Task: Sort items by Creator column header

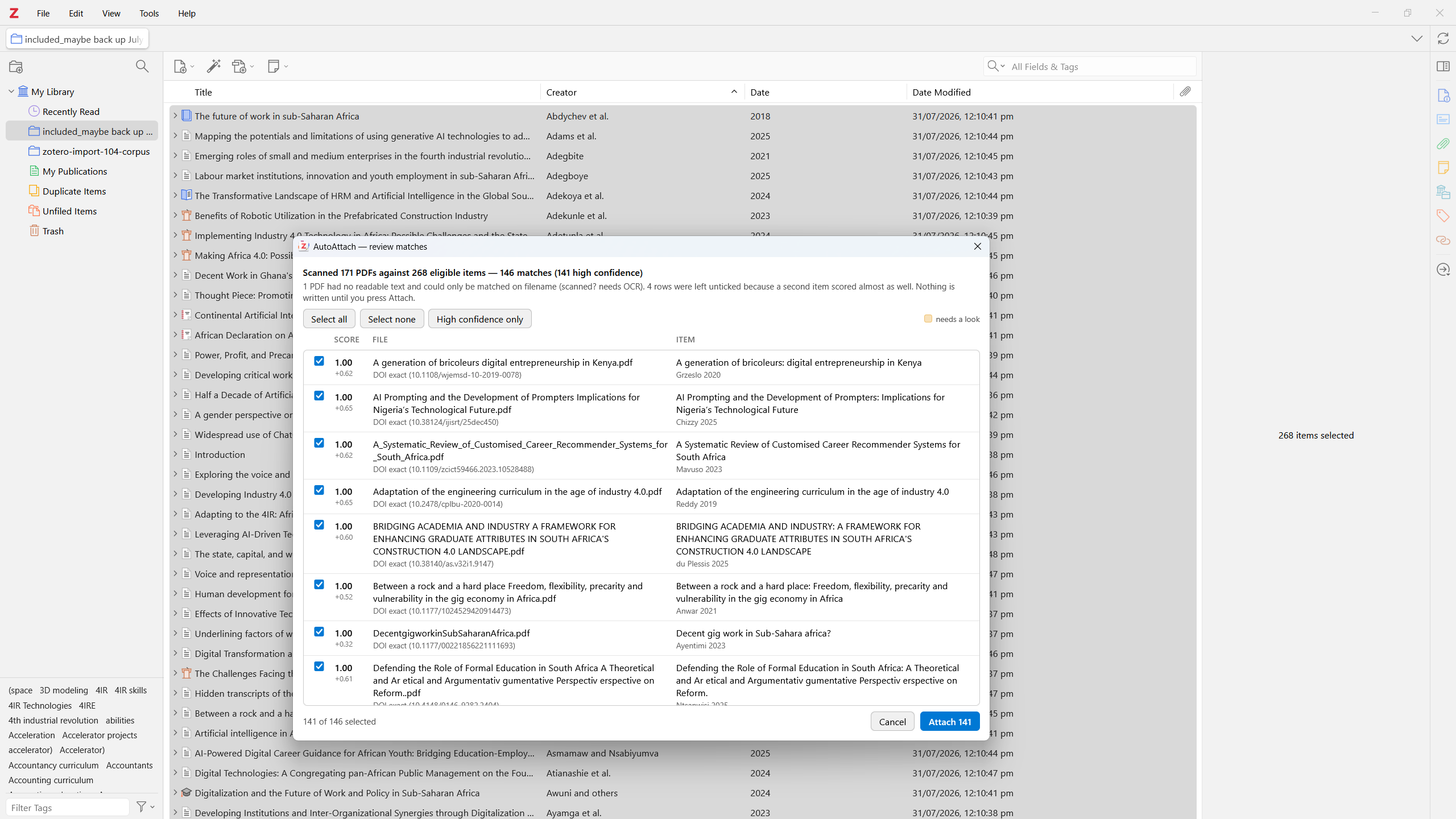Action: point(642,92)
